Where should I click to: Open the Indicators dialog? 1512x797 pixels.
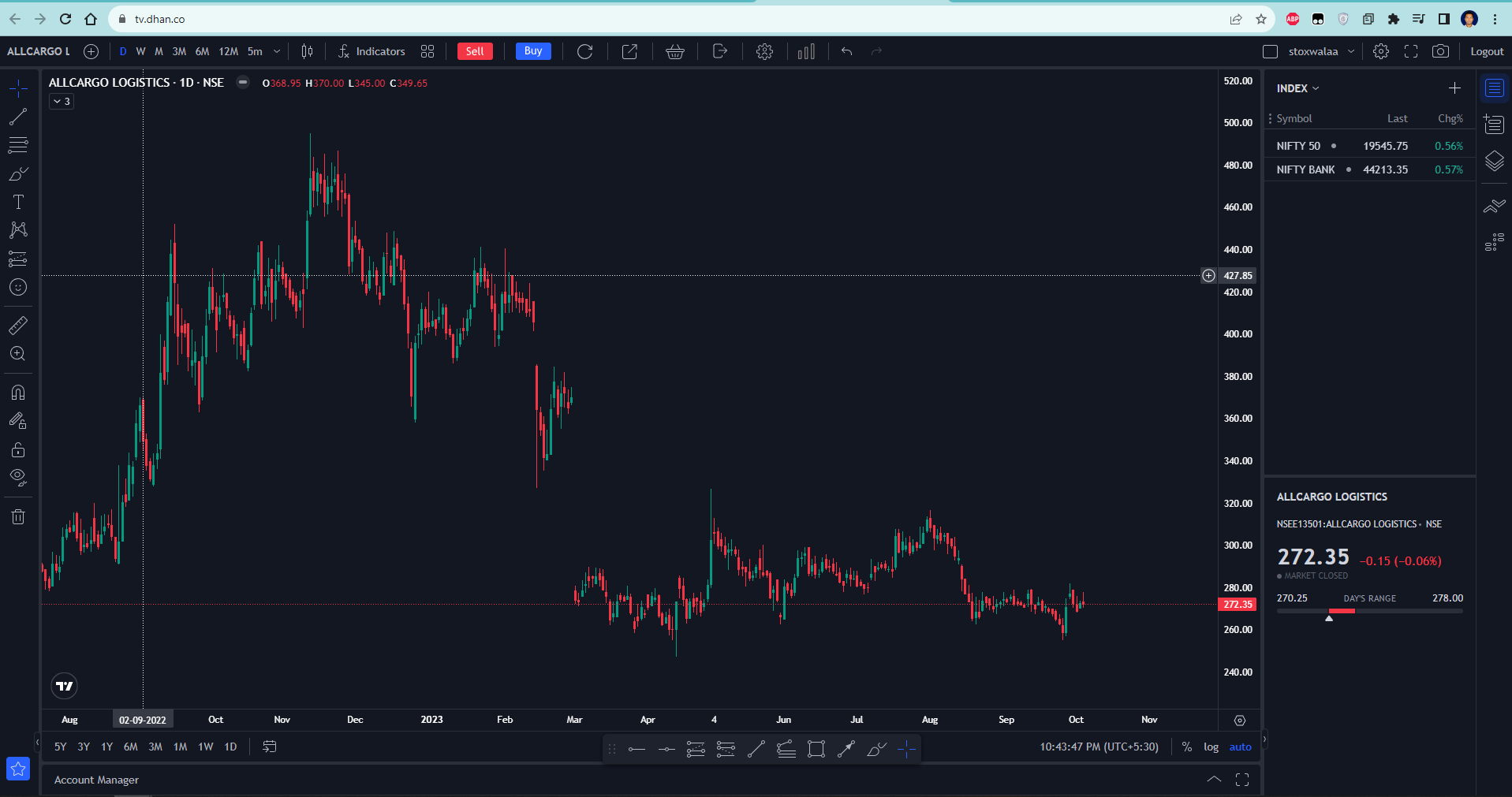371,51
